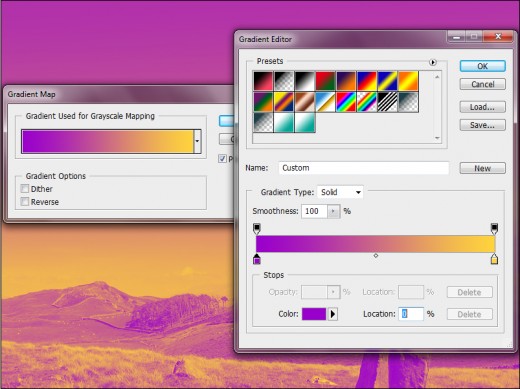Click the Gradient Map title bar text
Image resolution: width=520 pixels, height=389 pixels.
pos(32,94)
